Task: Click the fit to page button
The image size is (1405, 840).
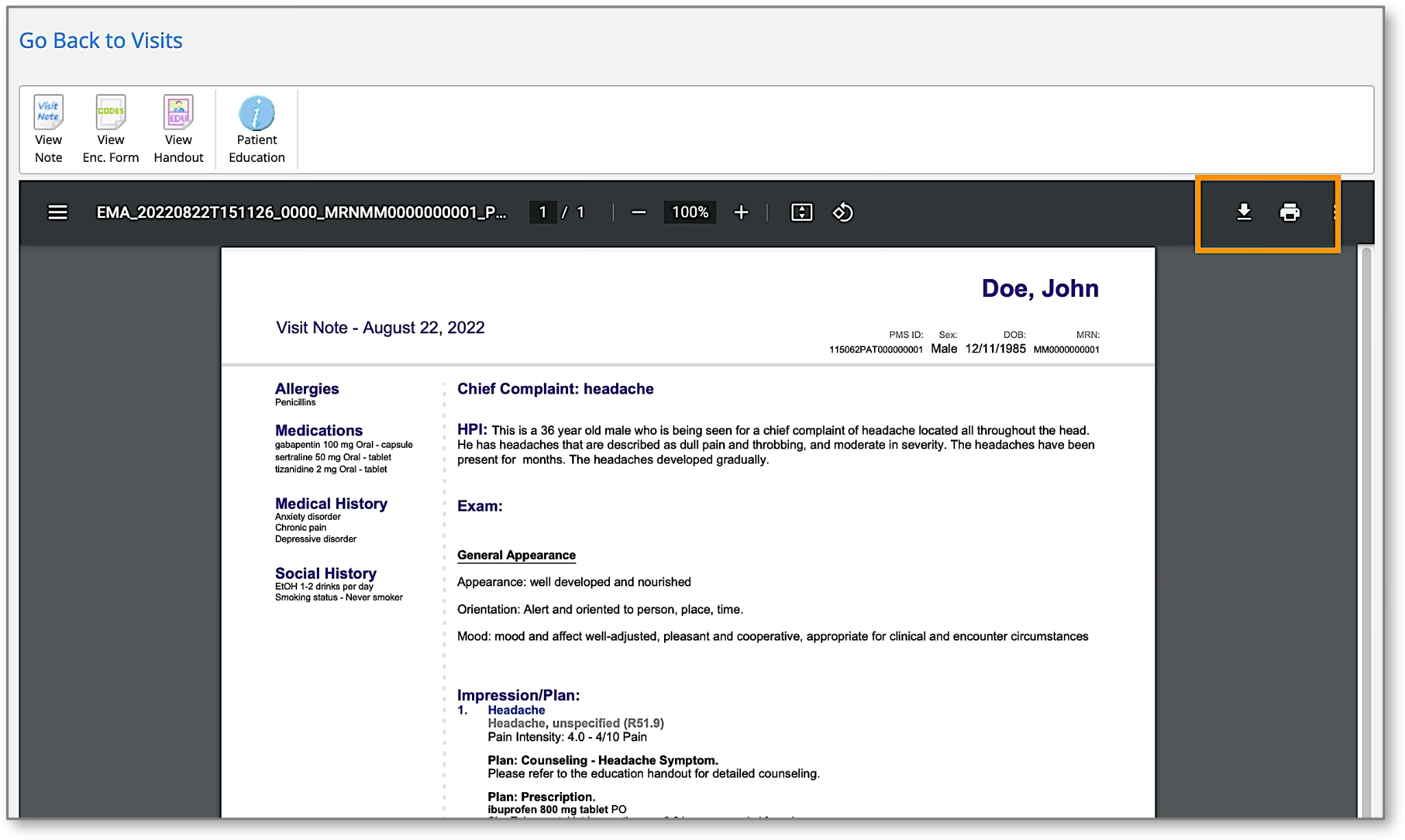Action: pos(801,213)
